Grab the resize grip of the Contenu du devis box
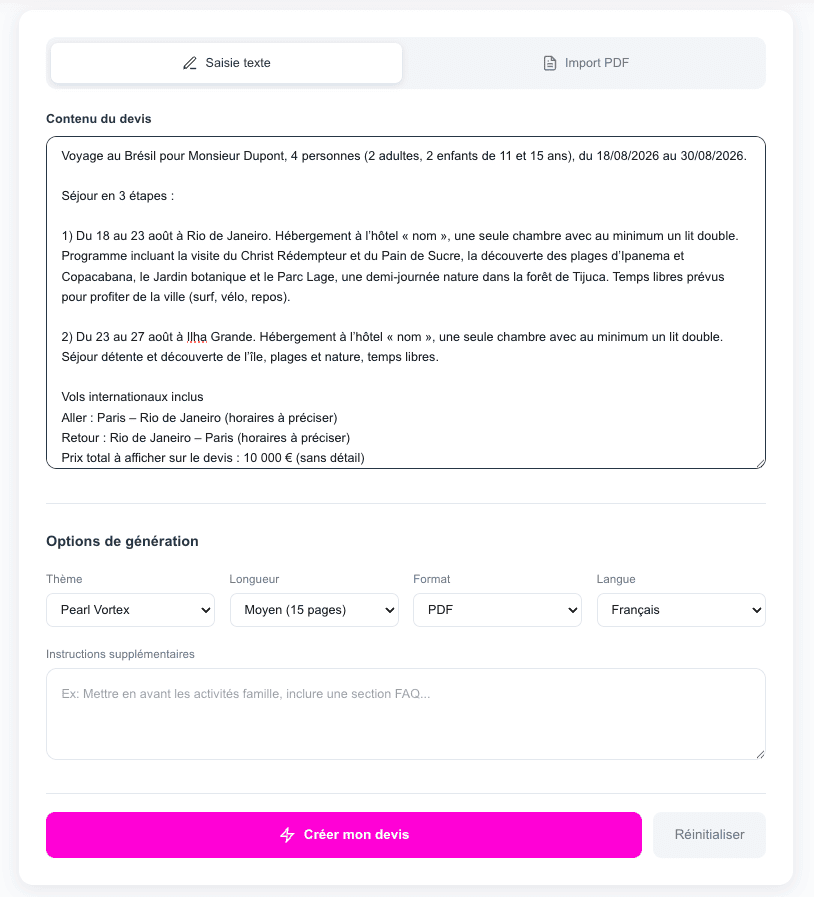Viewport: 814px width, 897px height. point(760,463)
